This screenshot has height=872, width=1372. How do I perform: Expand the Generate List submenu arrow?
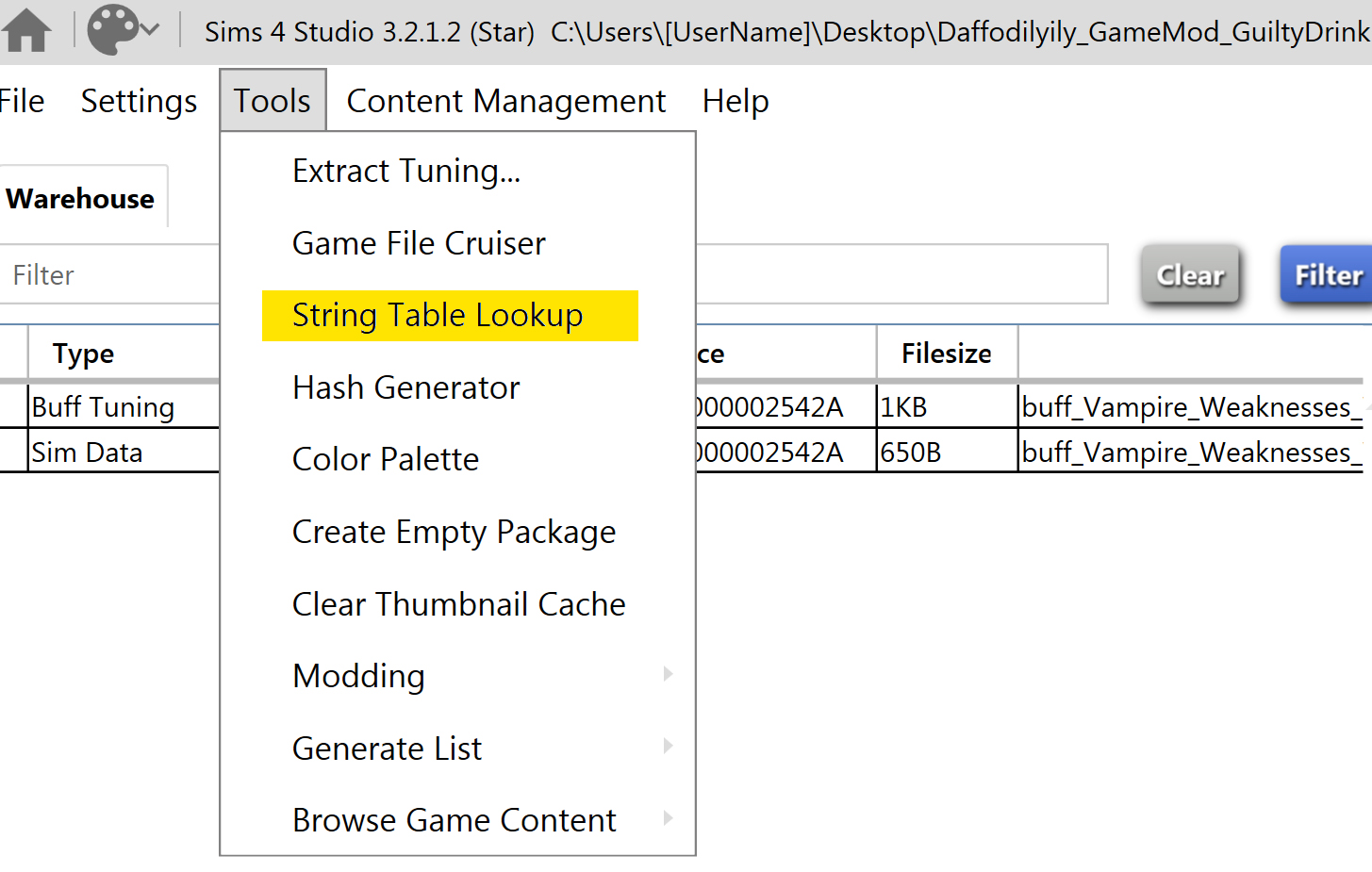(x=668, y=746)
